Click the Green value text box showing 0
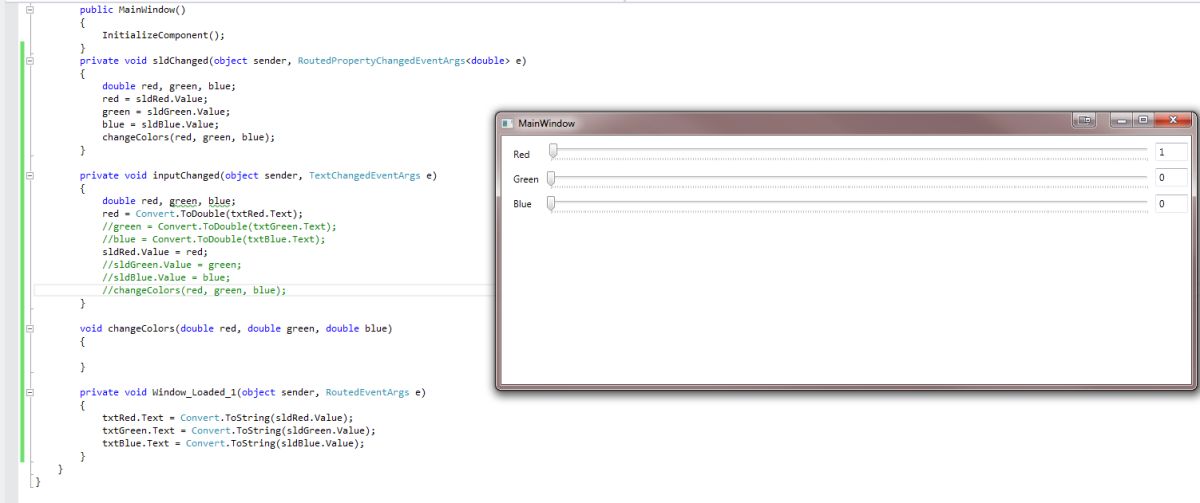This screenshot has width=1200, height=503. click(x=1170, y=178)
